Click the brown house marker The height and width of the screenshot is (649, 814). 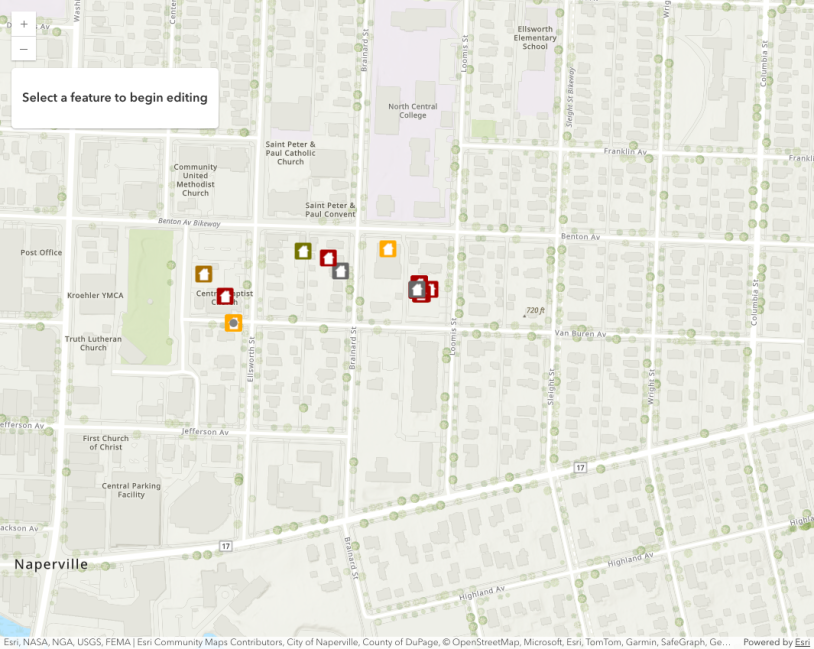click(x=204, y=274)
